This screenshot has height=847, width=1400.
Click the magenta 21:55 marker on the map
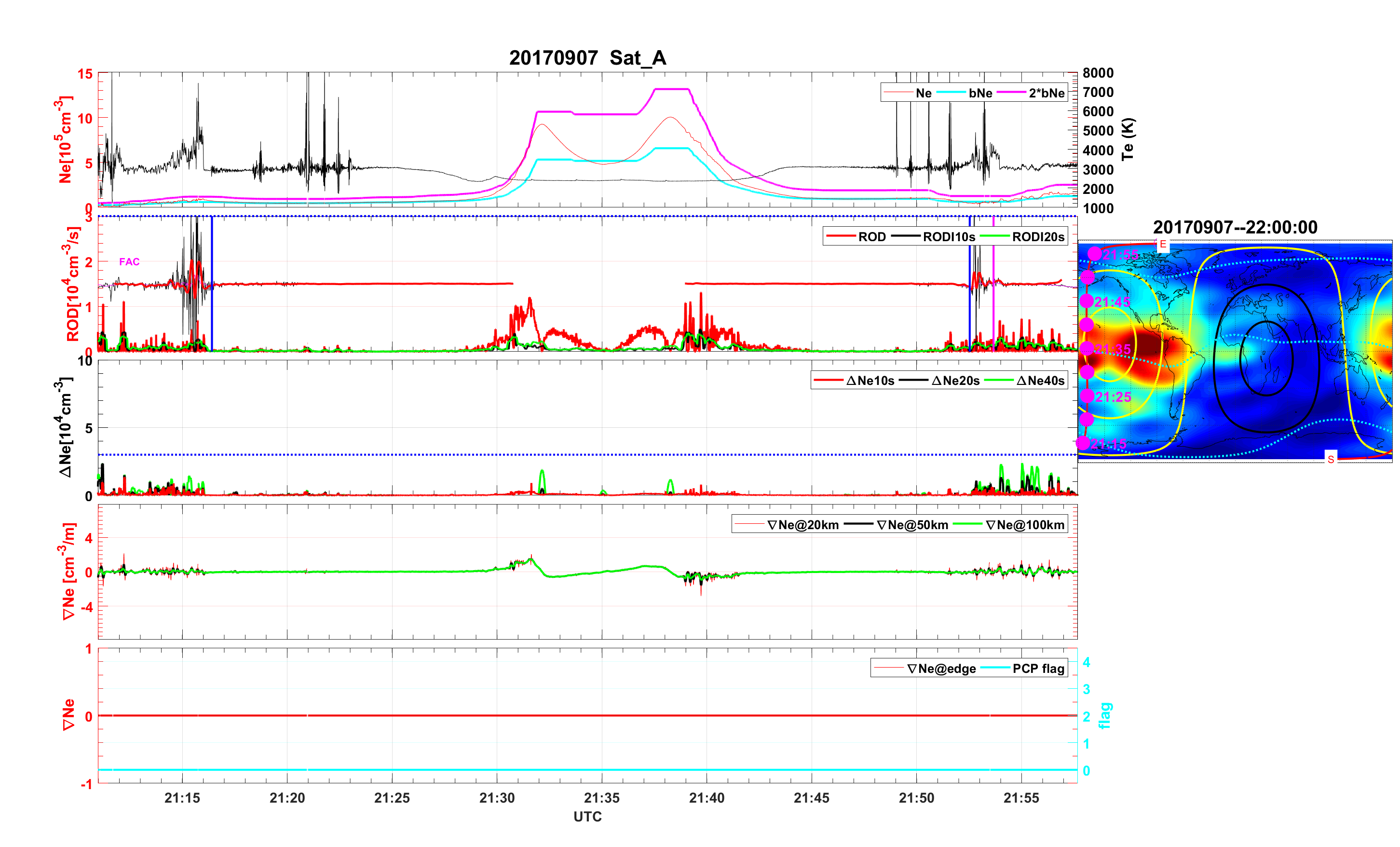point(1094,254)
